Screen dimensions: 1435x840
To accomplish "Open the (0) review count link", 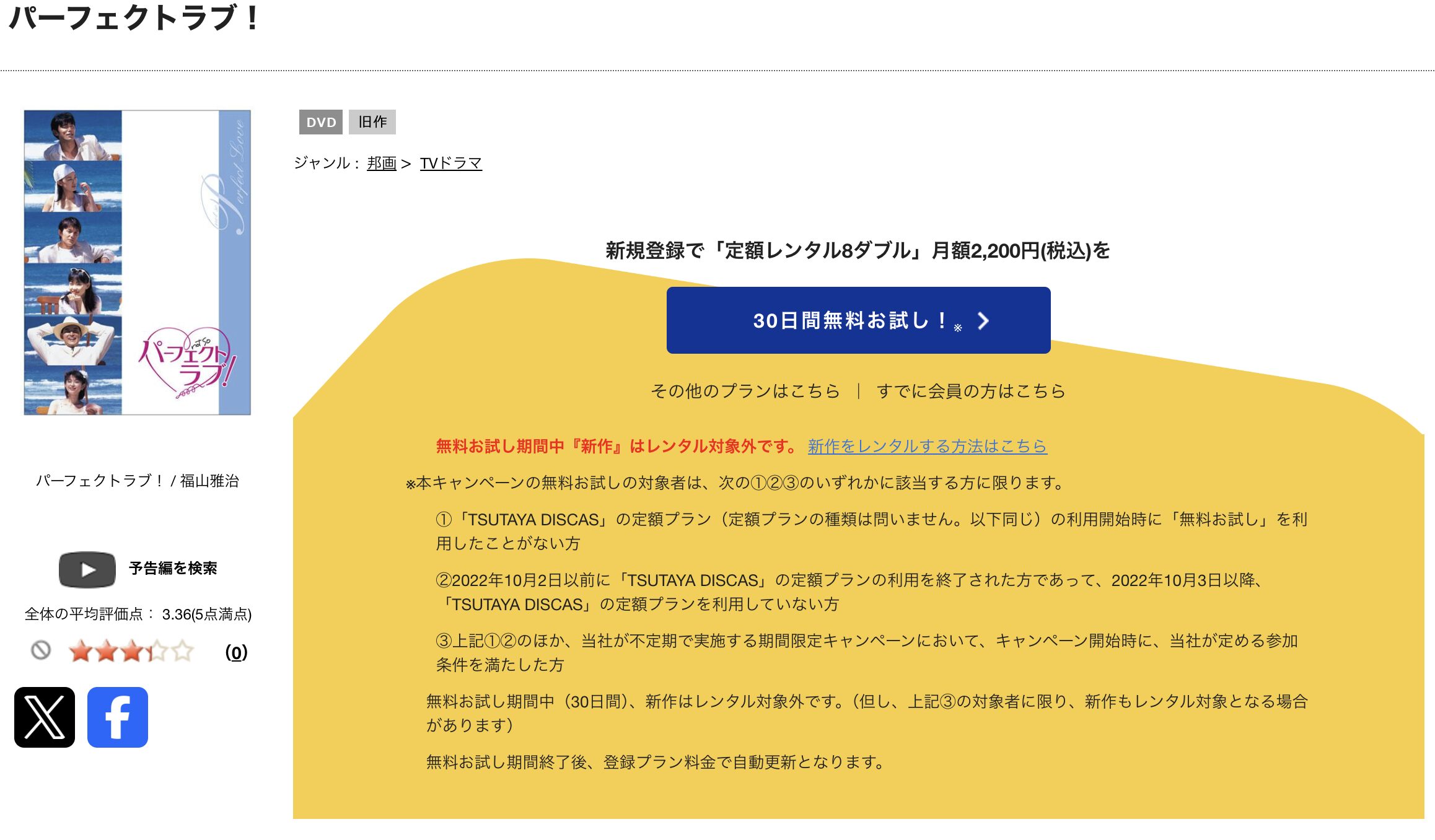I will [x=236, y=652].
